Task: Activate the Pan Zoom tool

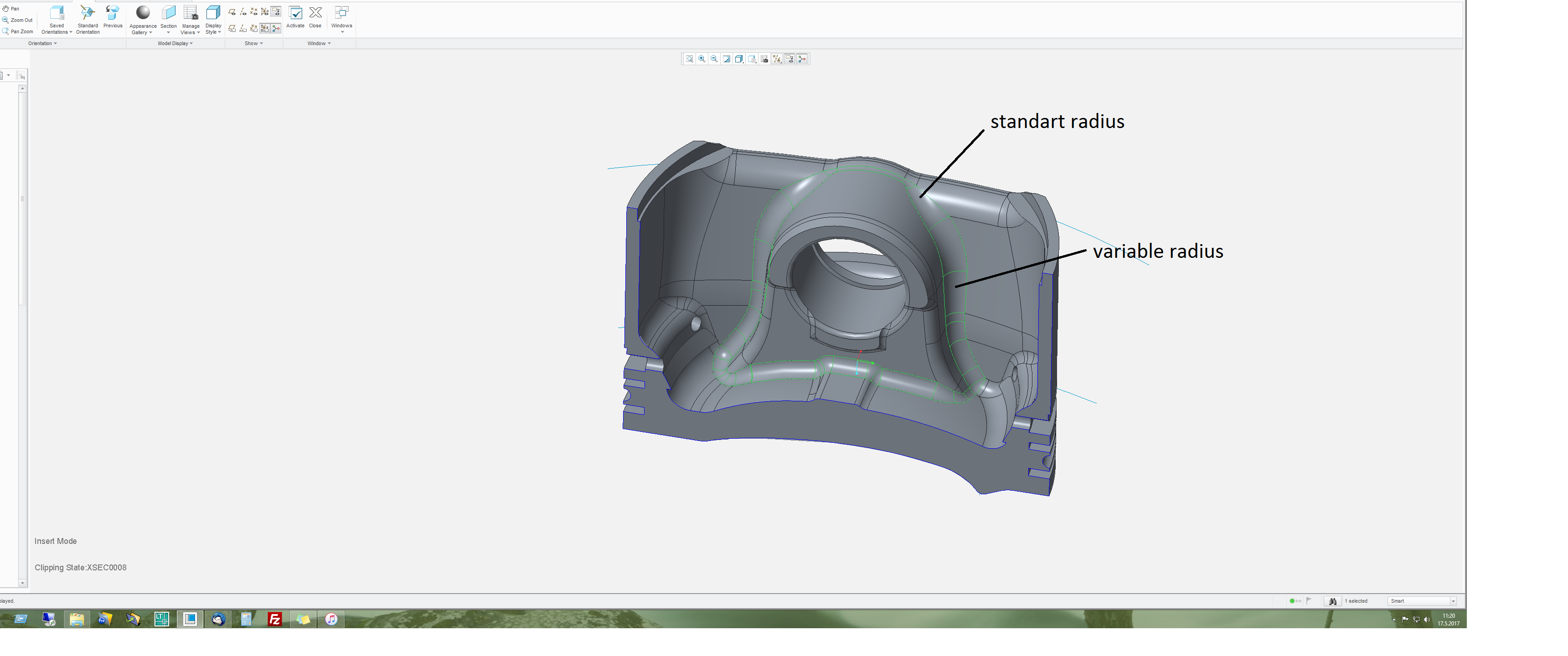Action: [17, 31]
